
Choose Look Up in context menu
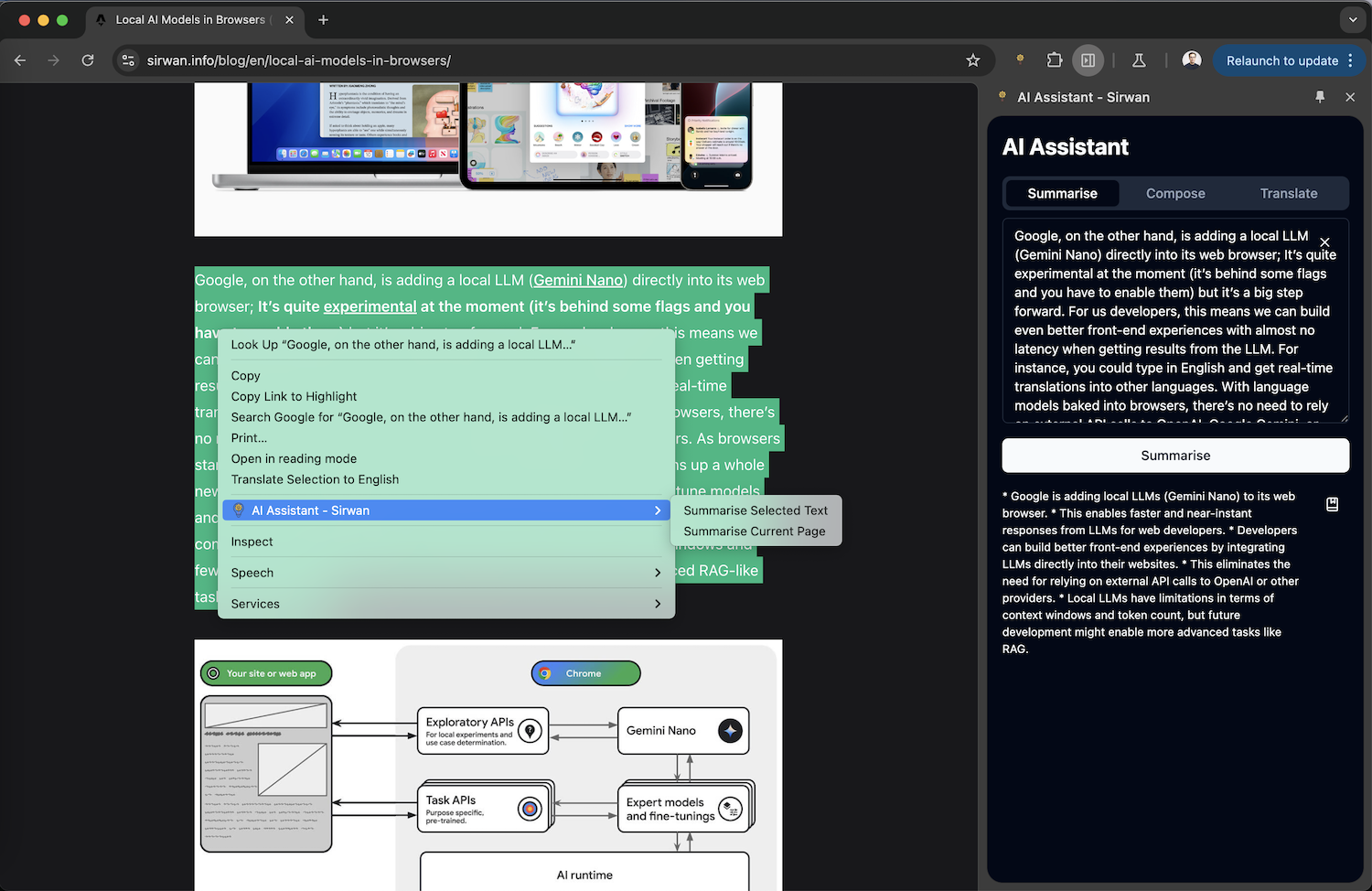[x=446, y=345]
